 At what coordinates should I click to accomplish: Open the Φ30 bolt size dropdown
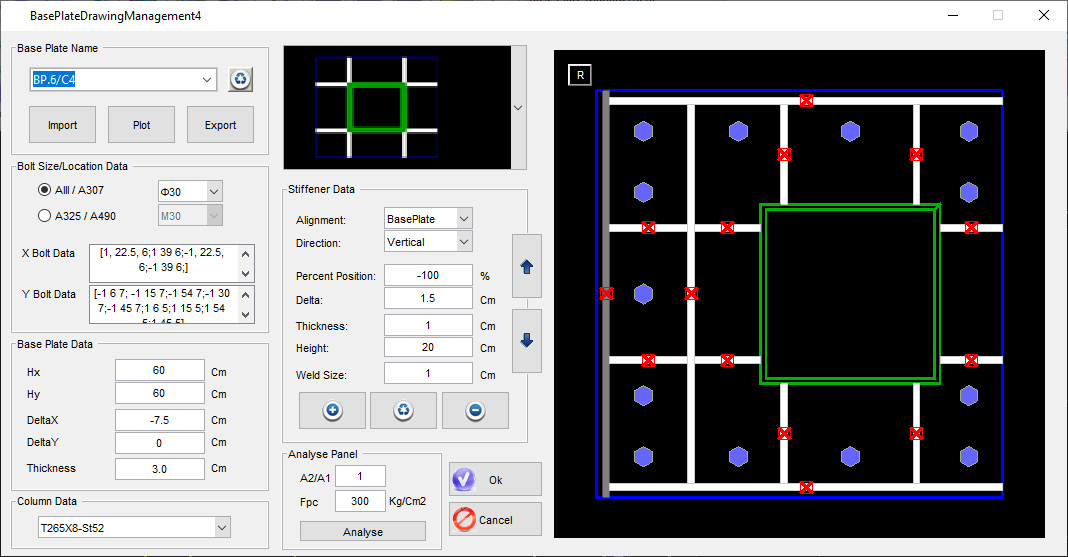(213, 191)
